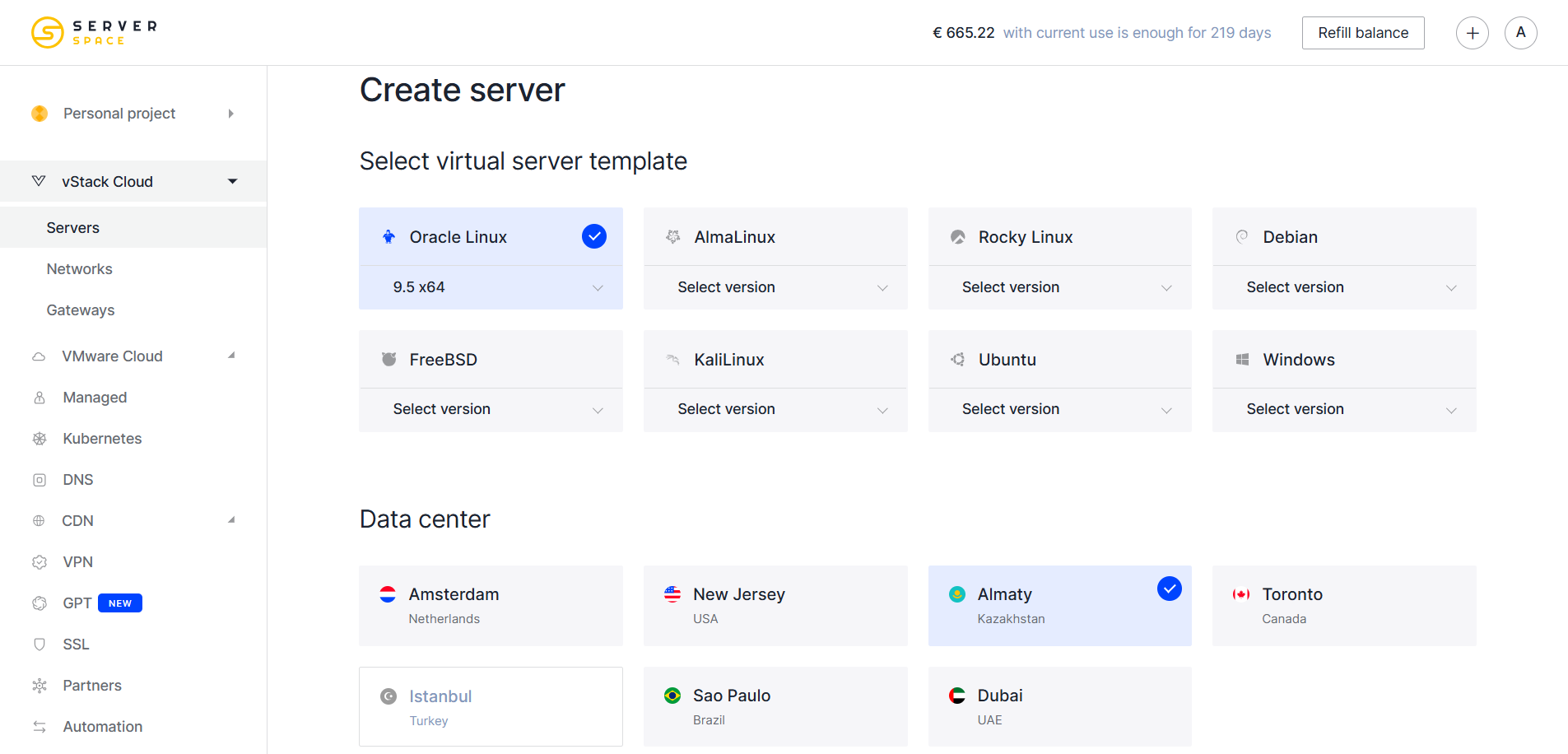Viewport: 1568px width, 754px height.
Task: Expand the CDN section arrow
Action: (232, 520)
